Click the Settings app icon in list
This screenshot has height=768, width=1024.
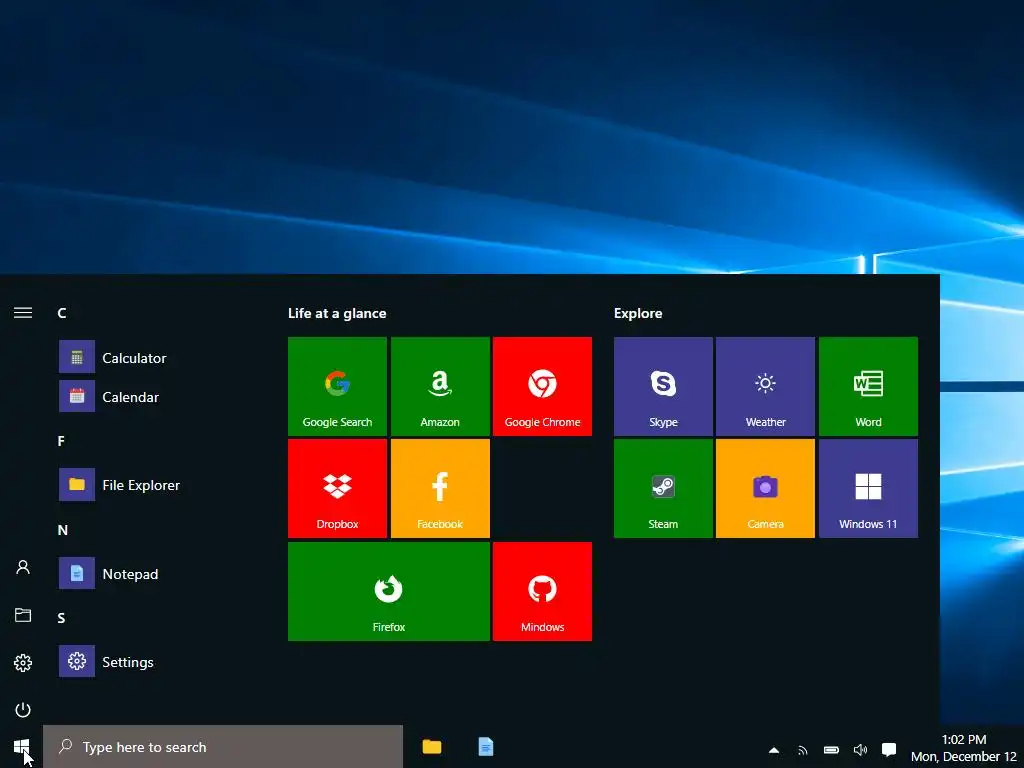tap(77, 661)
